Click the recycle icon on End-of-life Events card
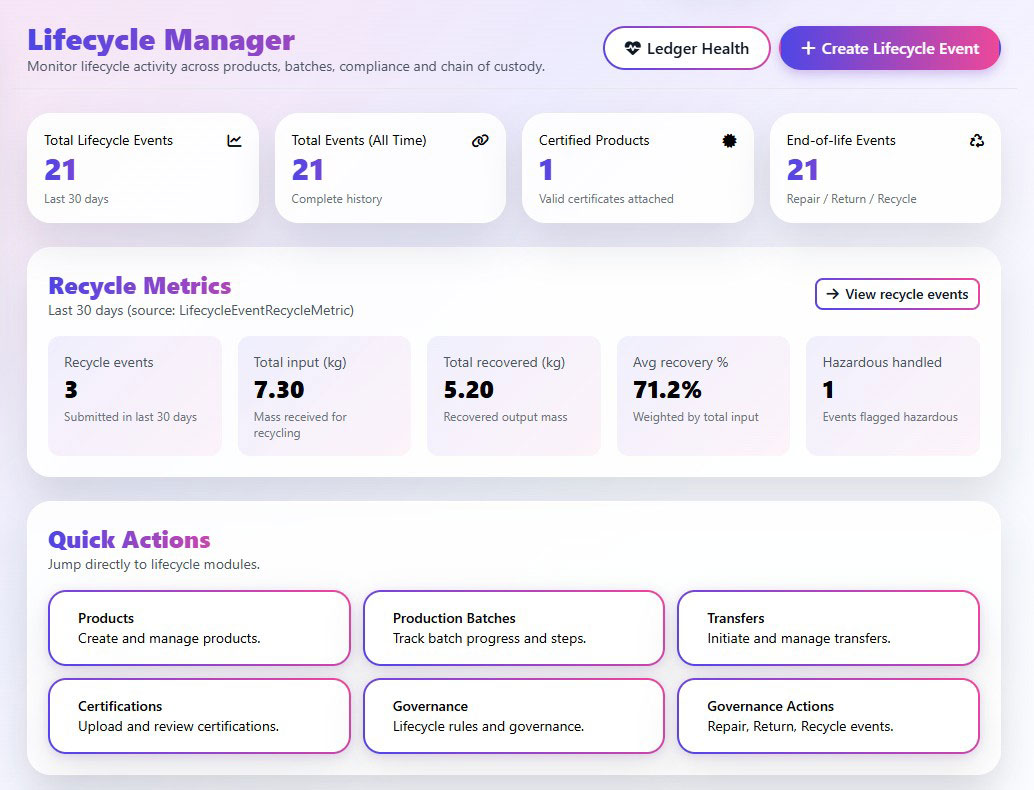Screen dimensions: 1034x790 pos(976,141)
